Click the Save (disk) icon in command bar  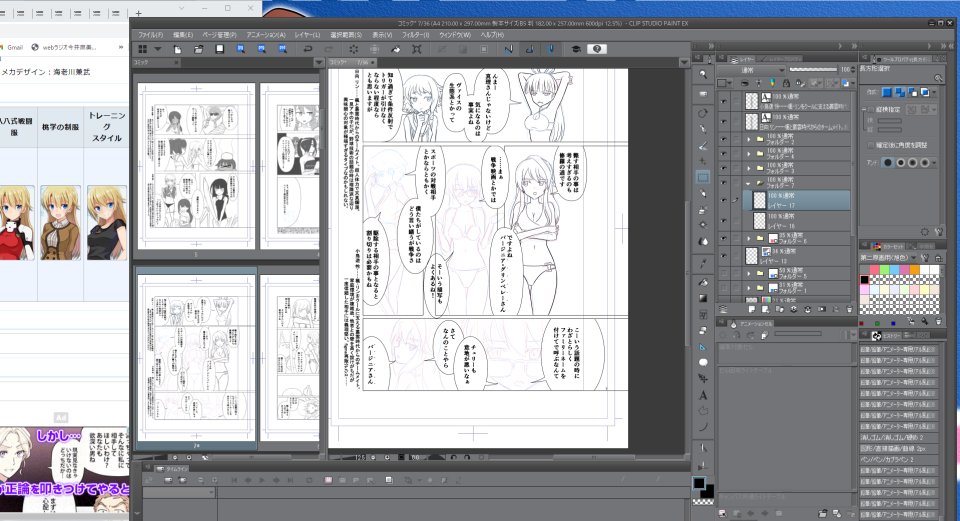pos(219,49)
